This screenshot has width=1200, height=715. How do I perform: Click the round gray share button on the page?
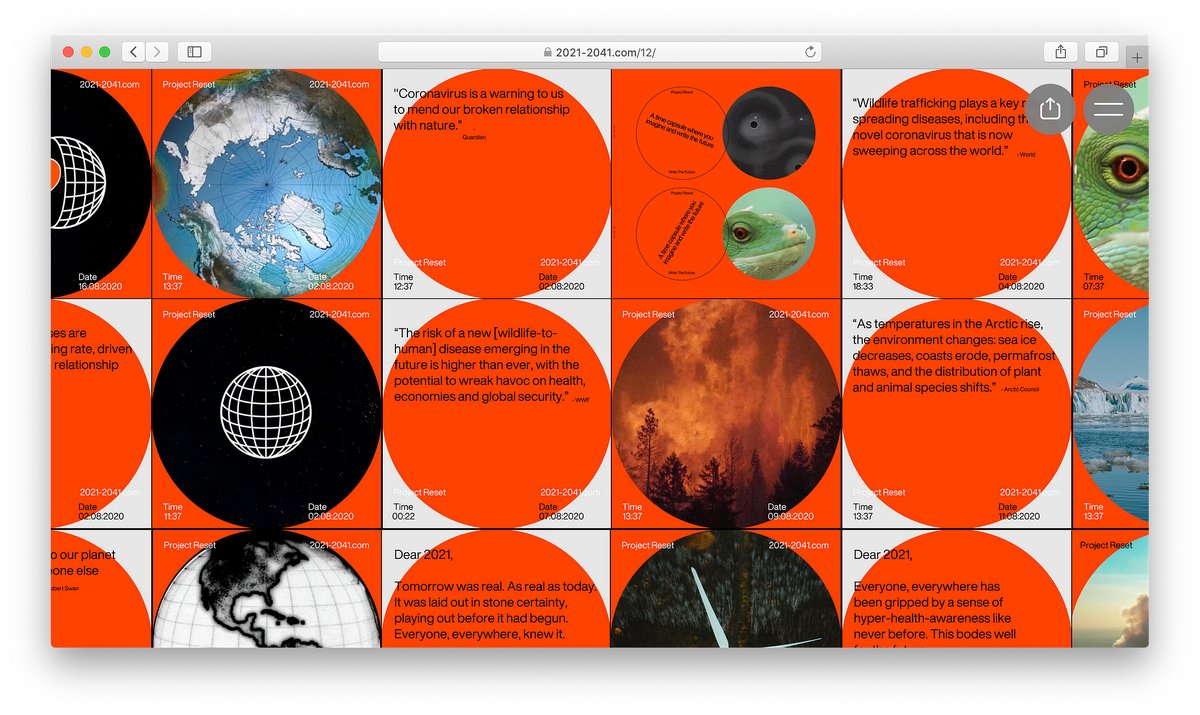(1050, 109)
